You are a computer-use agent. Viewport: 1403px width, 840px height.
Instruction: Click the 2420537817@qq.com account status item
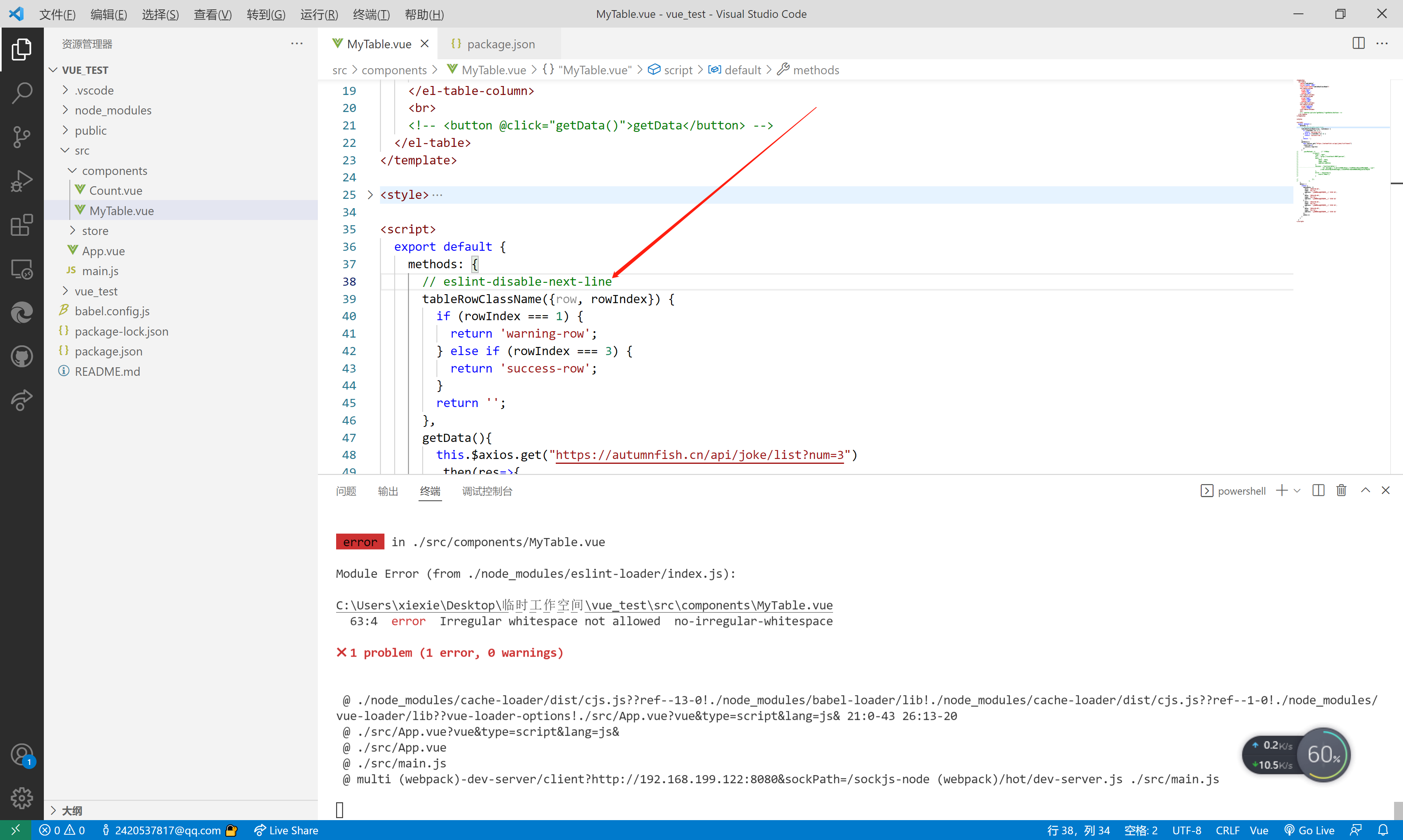[x=169, y=830]
